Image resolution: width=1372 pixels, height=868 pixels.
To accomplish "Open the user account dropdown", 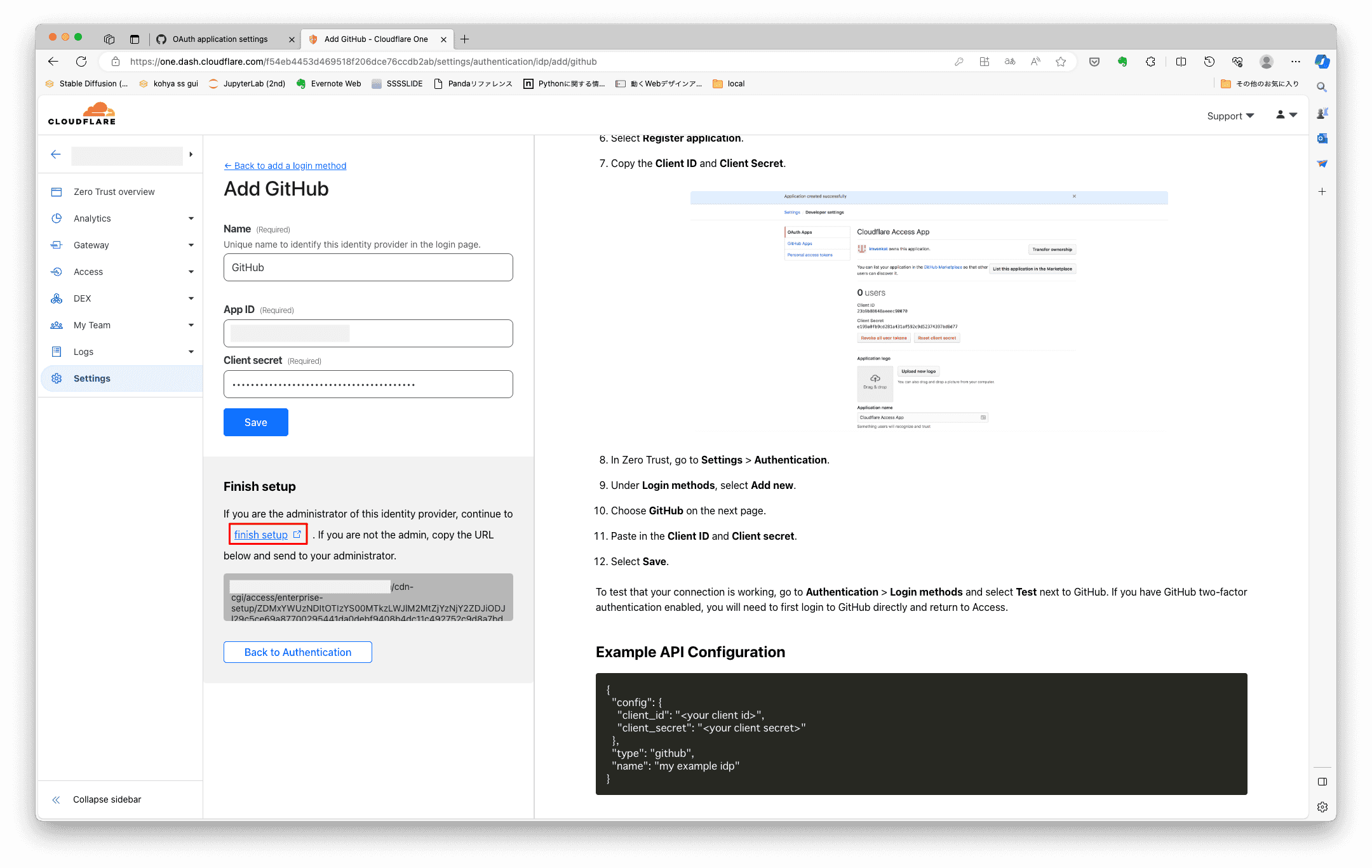I will (x=1286, y=115).
